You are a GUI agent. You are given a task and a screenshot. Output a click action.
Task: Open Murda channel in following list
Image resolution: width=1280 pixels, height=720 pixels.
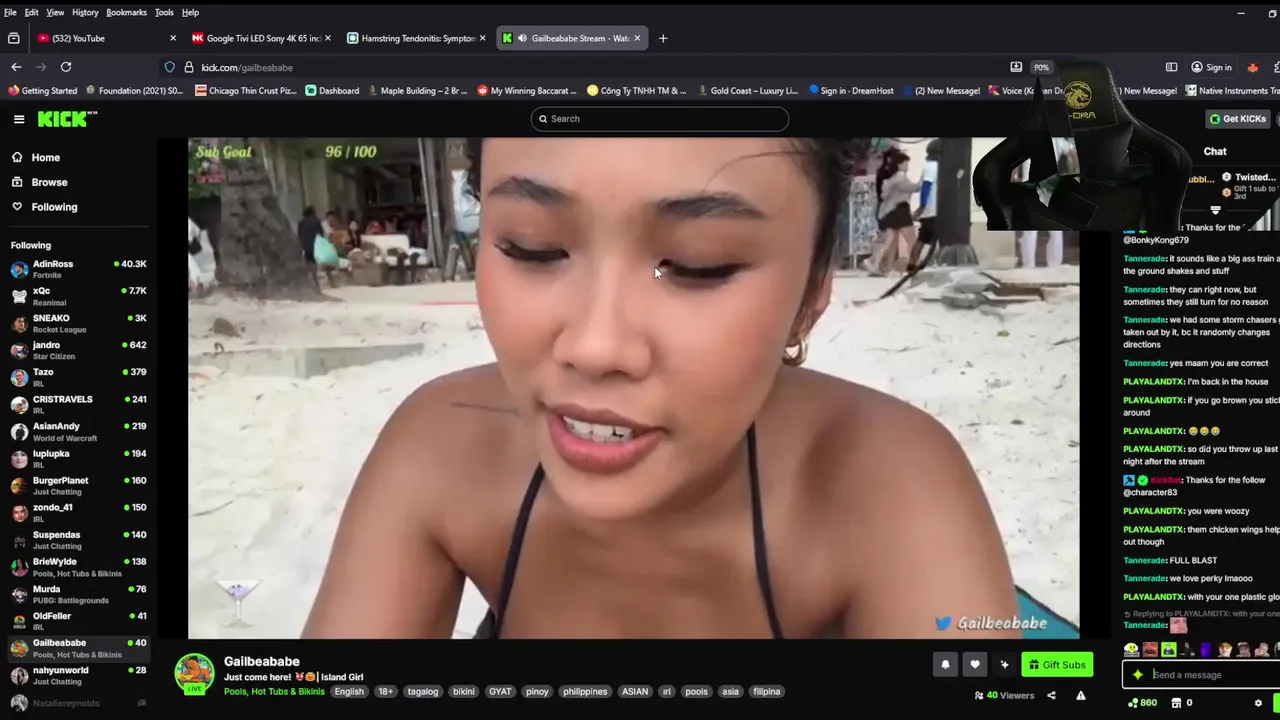(78, 594)
